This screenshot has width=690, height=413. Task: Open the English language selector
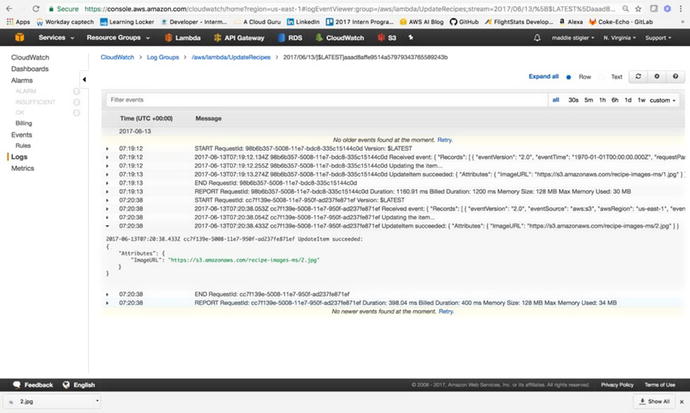[x=79, y=385]
